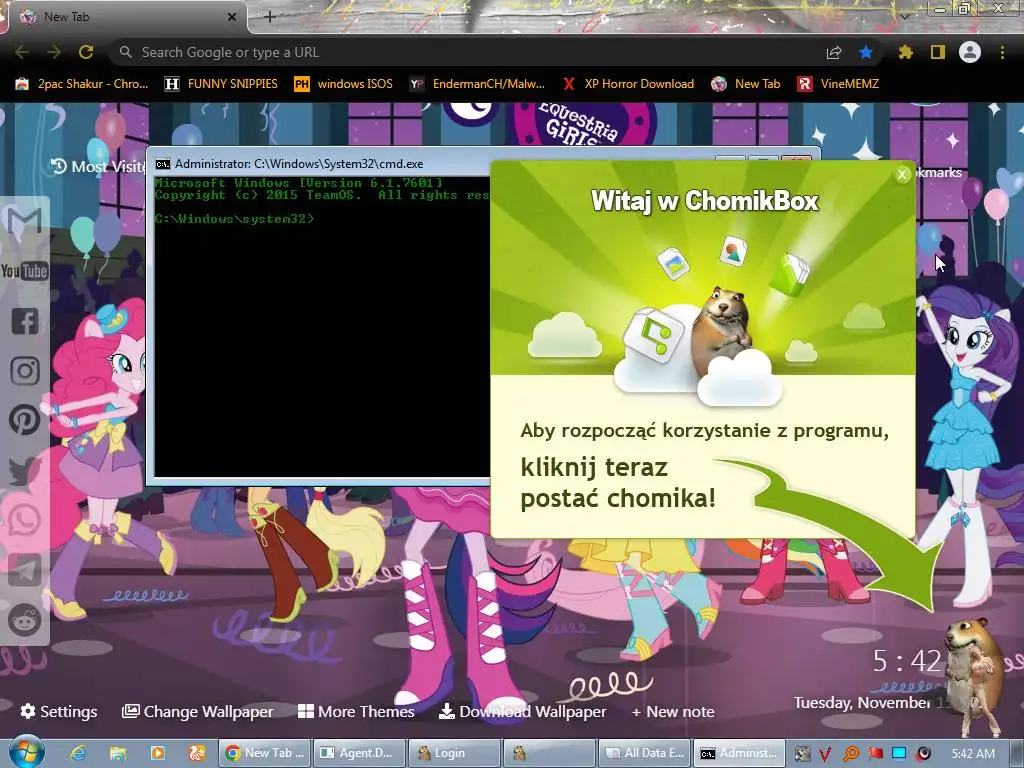
Task: Click the cmd.exe window title bar icon
Action: click(163, 164)
